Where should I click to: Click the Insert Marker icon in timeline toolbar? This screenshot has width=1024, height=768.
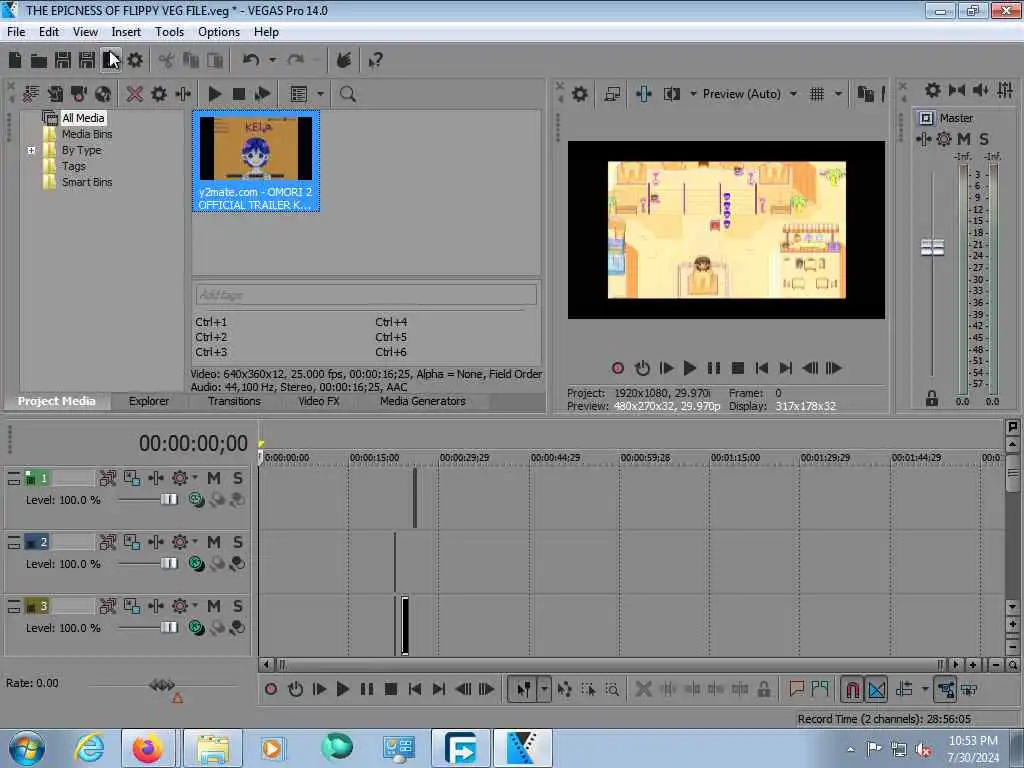point(796,689)
